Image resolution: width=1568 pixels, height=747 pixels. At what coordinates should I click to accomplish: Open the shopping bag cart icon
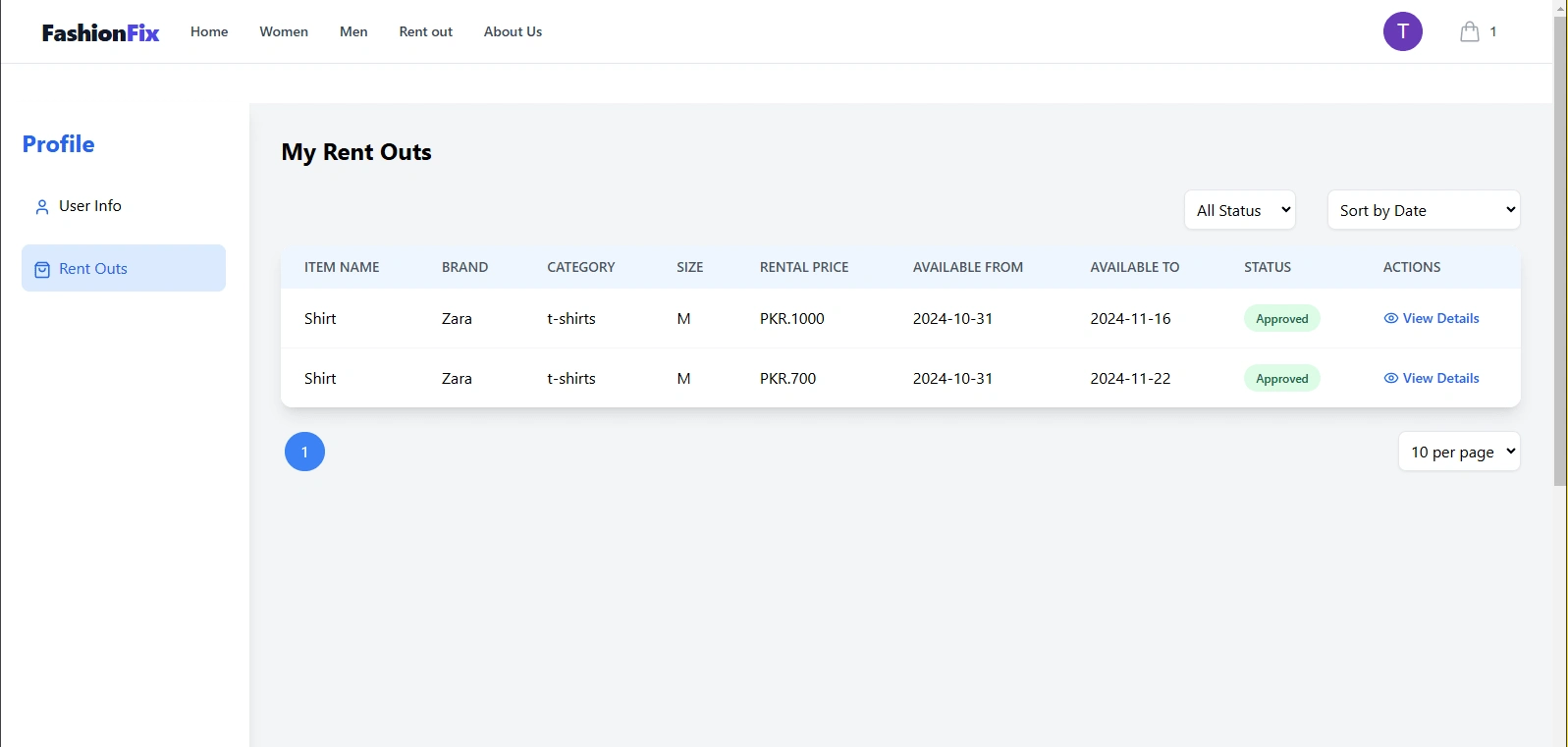[x=1469, y=31]
